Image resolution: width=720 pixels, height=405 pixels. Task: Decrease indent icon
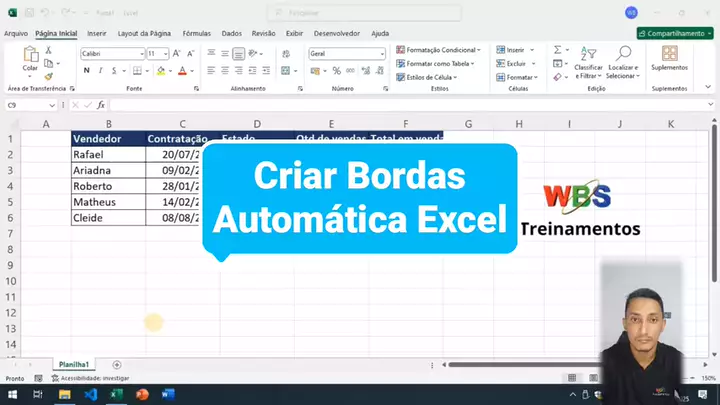[x=253, y=70]
